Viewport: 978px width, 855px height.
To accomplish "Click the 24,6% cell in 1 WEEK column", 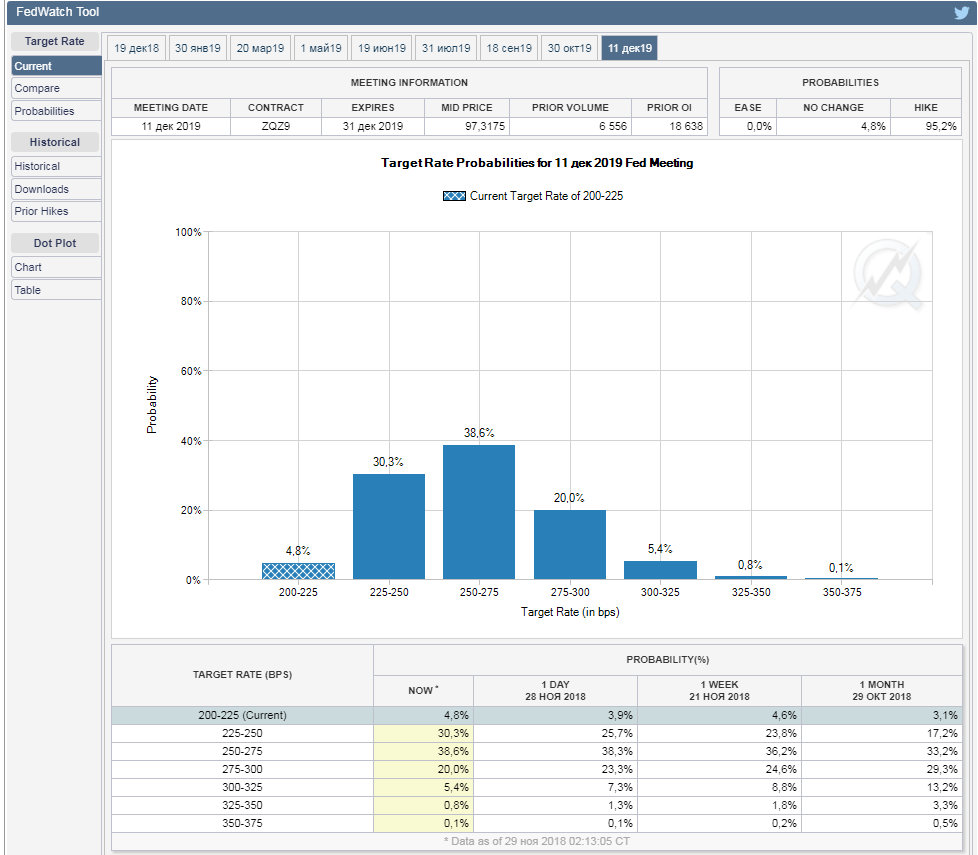I will 719,770.
